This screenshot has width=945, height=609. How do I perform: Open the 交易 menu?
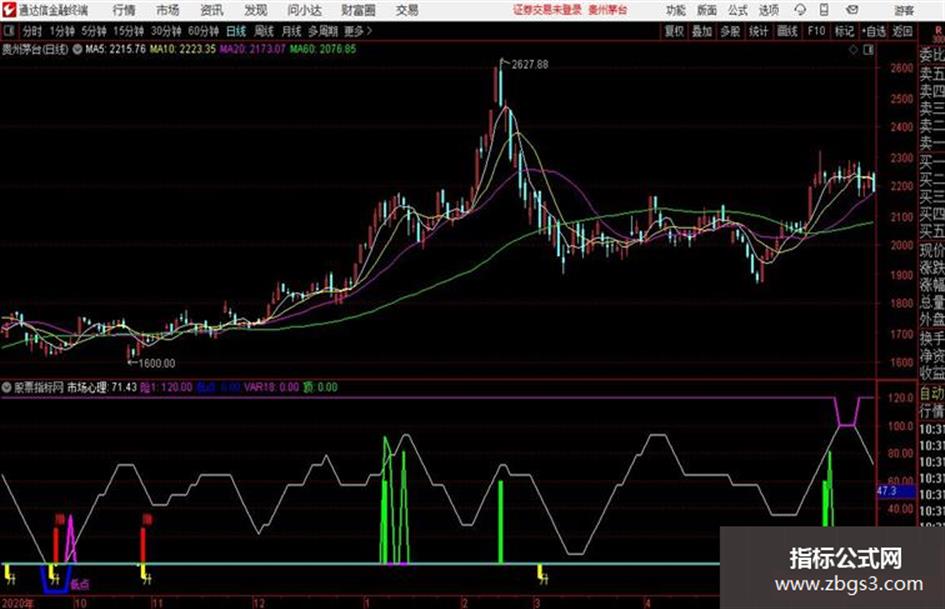[x=407, y=10]
